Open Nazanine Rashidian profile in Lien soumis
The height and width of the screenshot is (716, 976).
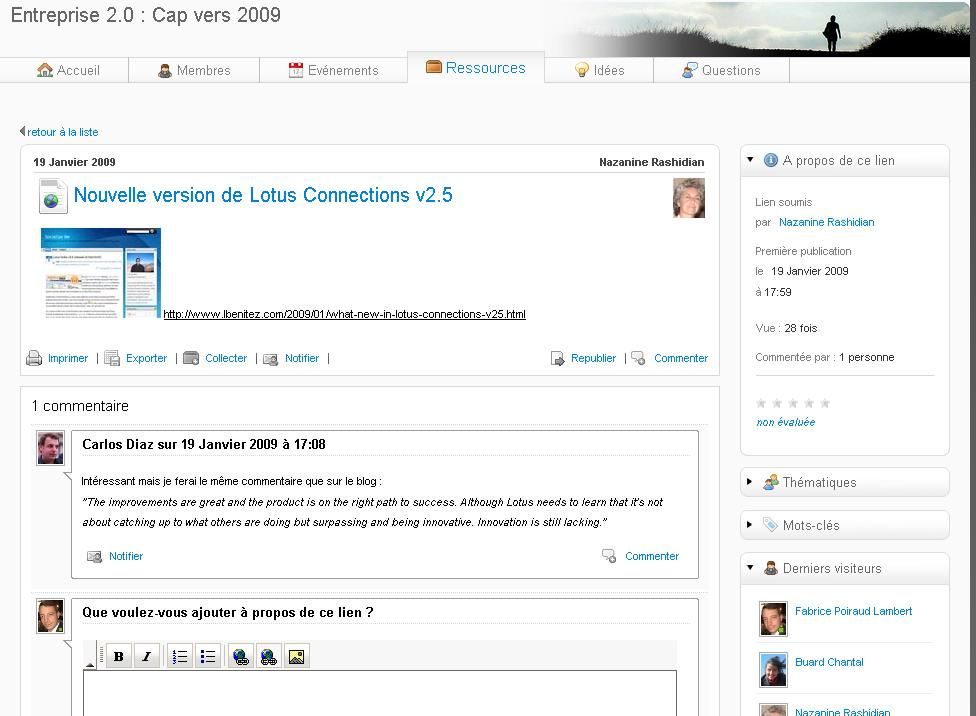coord(827,222)
